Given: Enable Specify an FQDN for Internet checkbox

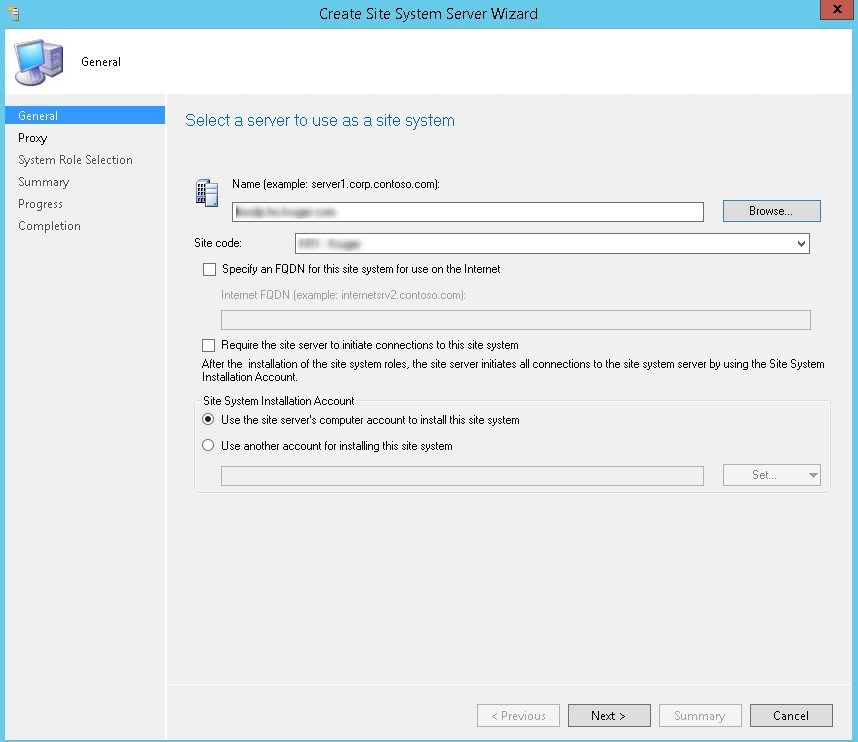Looking at the screenshot, I should pos(209,269).
